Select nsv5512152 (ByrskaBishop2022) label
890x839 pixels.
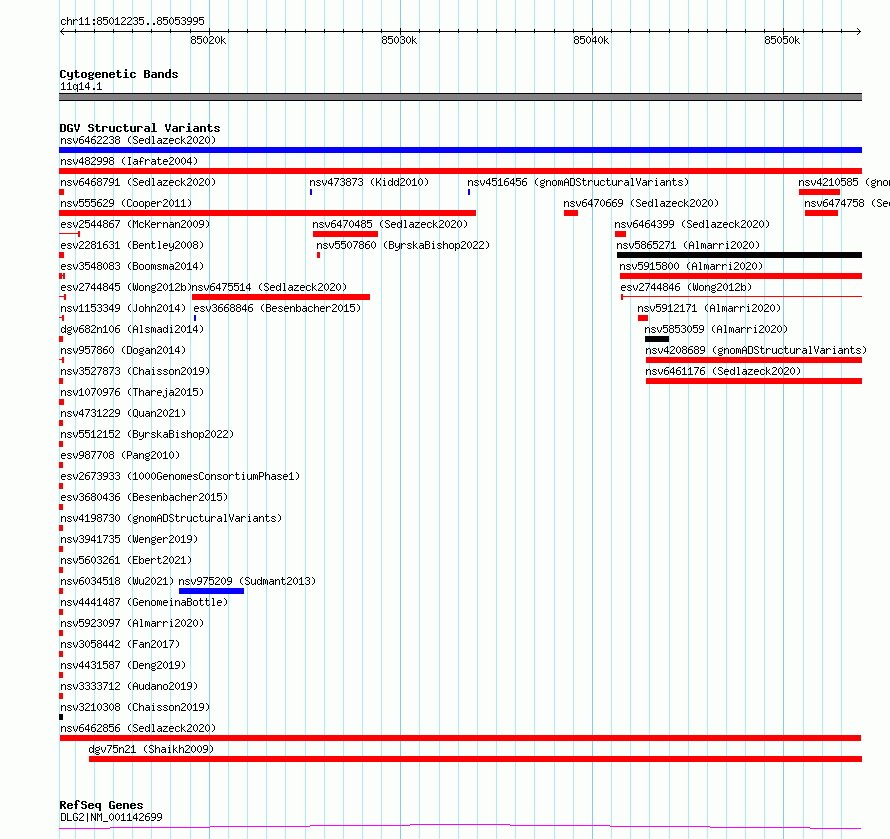147,434
